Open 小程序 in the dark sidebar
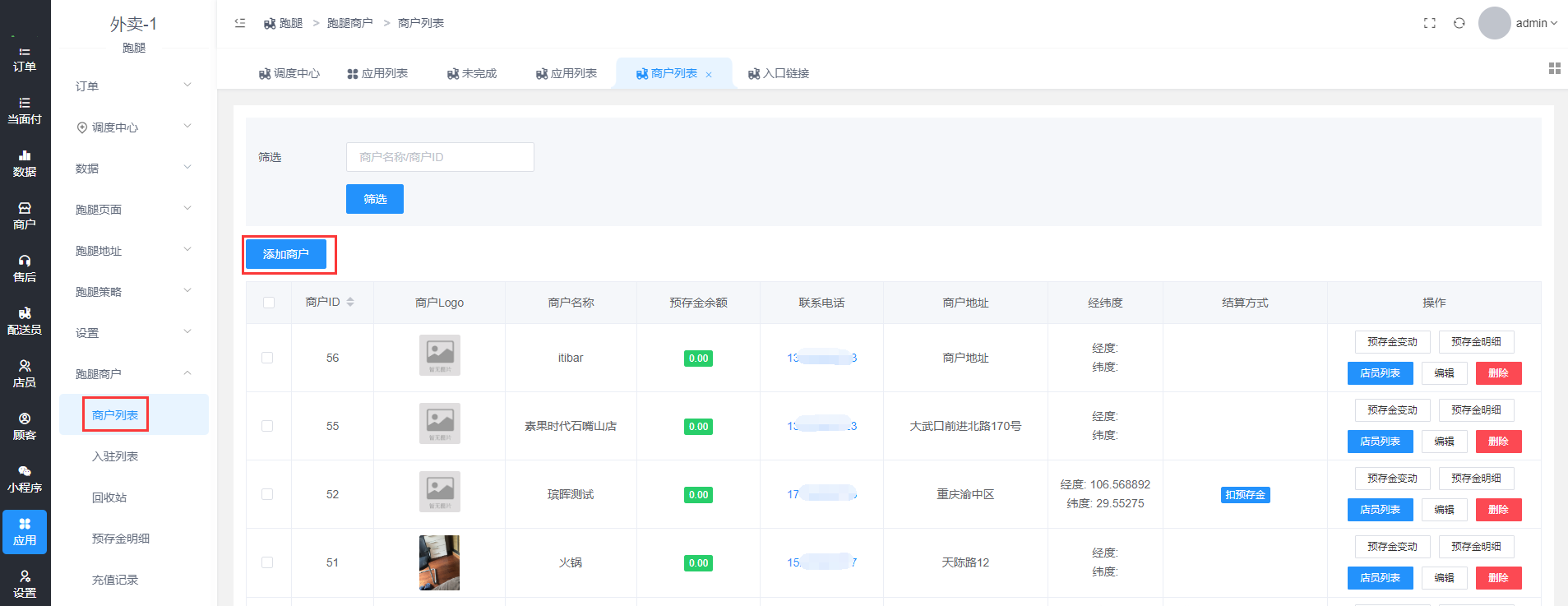This screenshot has width=1568, height=606. pyautogui.click(x=25, y=479)
